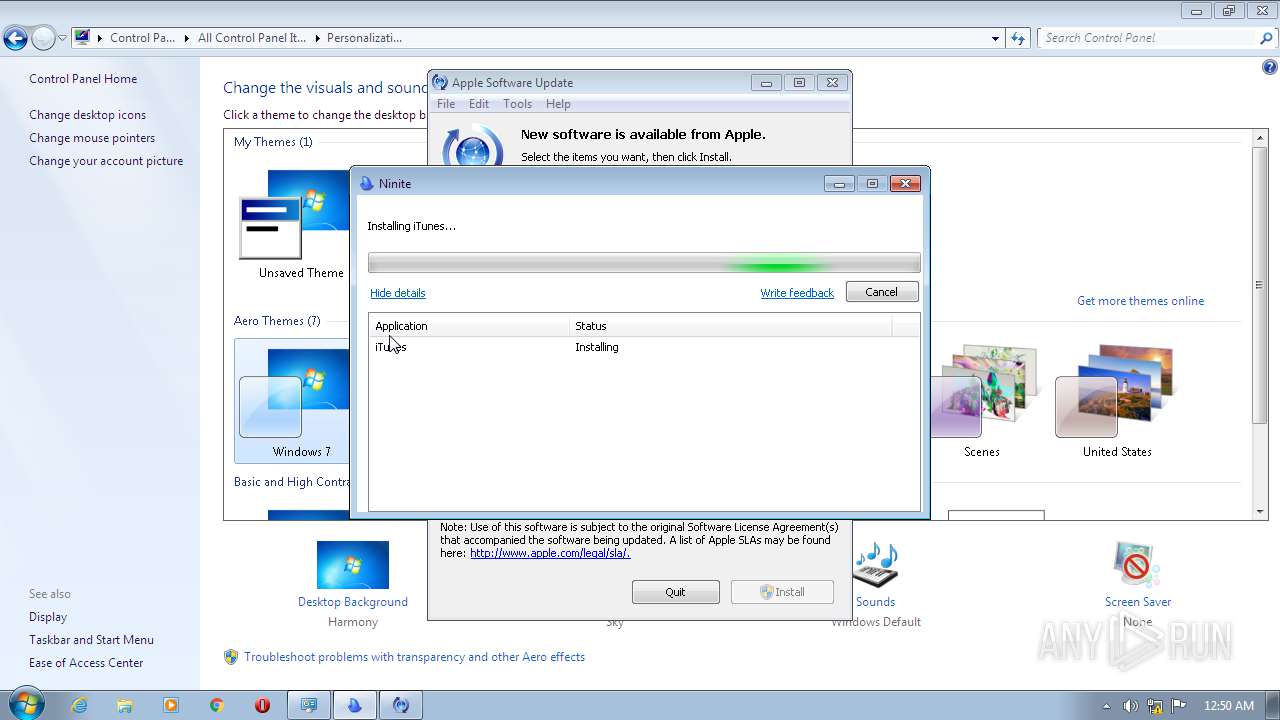This screenshot has width=1280, height=720.
Task: Sort by Status column header in Ninite
Action: point(731,326)
